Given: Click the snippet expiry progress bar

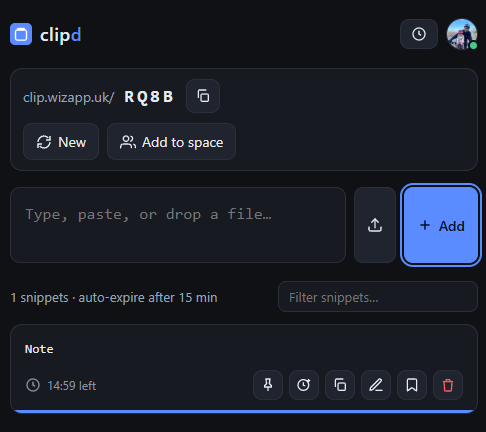Looking at the screenshot, I should point(244,411).
